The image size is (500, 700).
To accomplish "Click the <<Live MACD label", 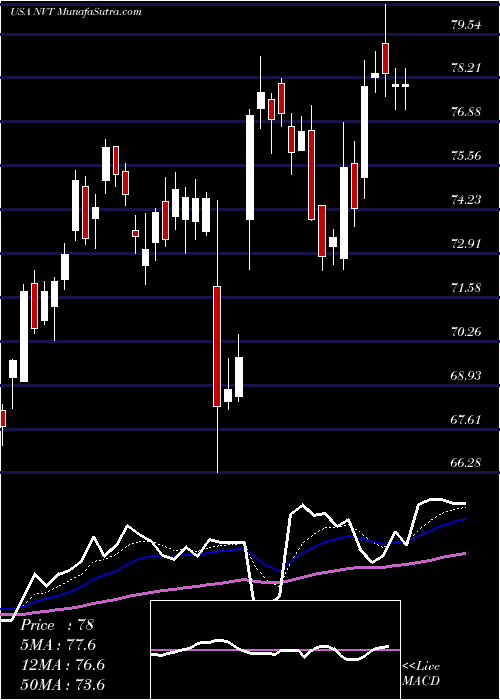I will [x=421, y=673].
